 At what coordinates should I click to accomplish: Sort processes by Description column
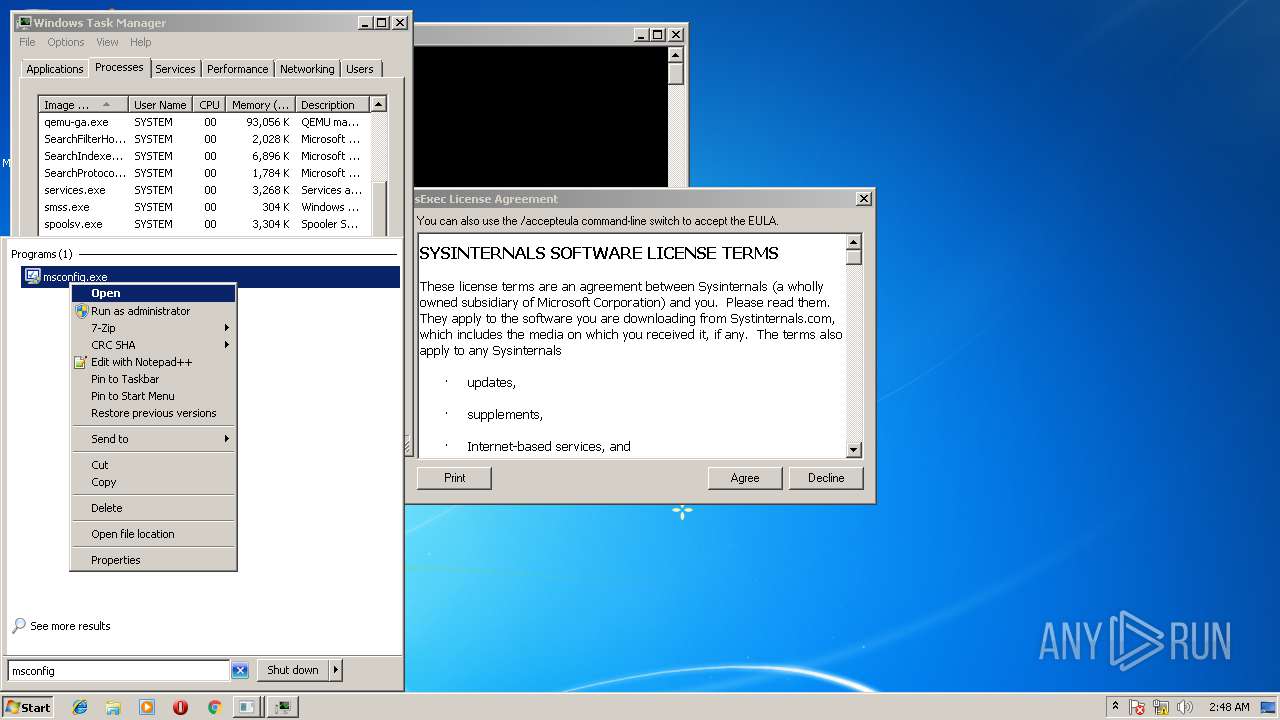332,105
